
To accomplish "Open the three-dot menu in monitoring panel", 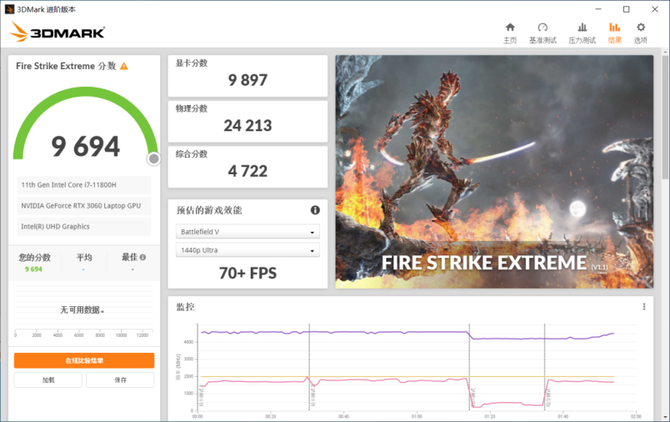I will (644, 307).
